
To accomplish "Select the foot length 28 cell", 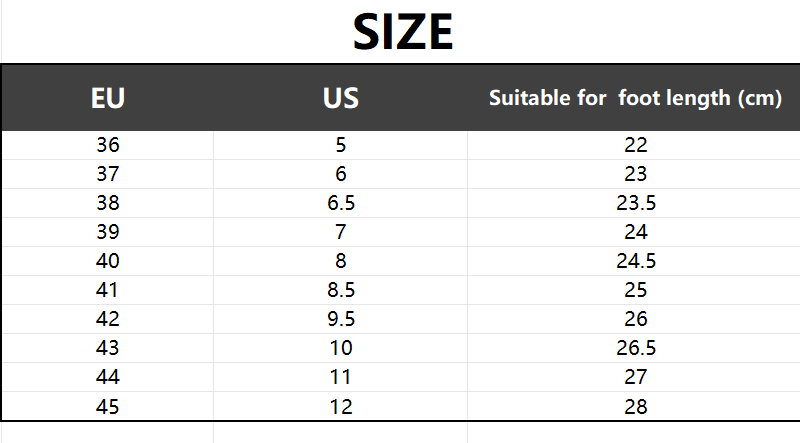I will click(x=635, y=407).
